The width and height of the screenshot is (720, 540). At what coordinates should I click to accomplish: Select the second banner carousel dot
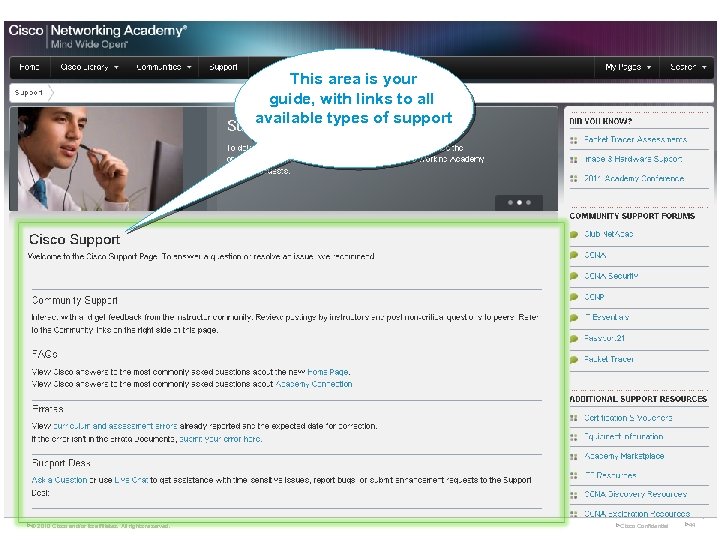(x=519, y=202)
